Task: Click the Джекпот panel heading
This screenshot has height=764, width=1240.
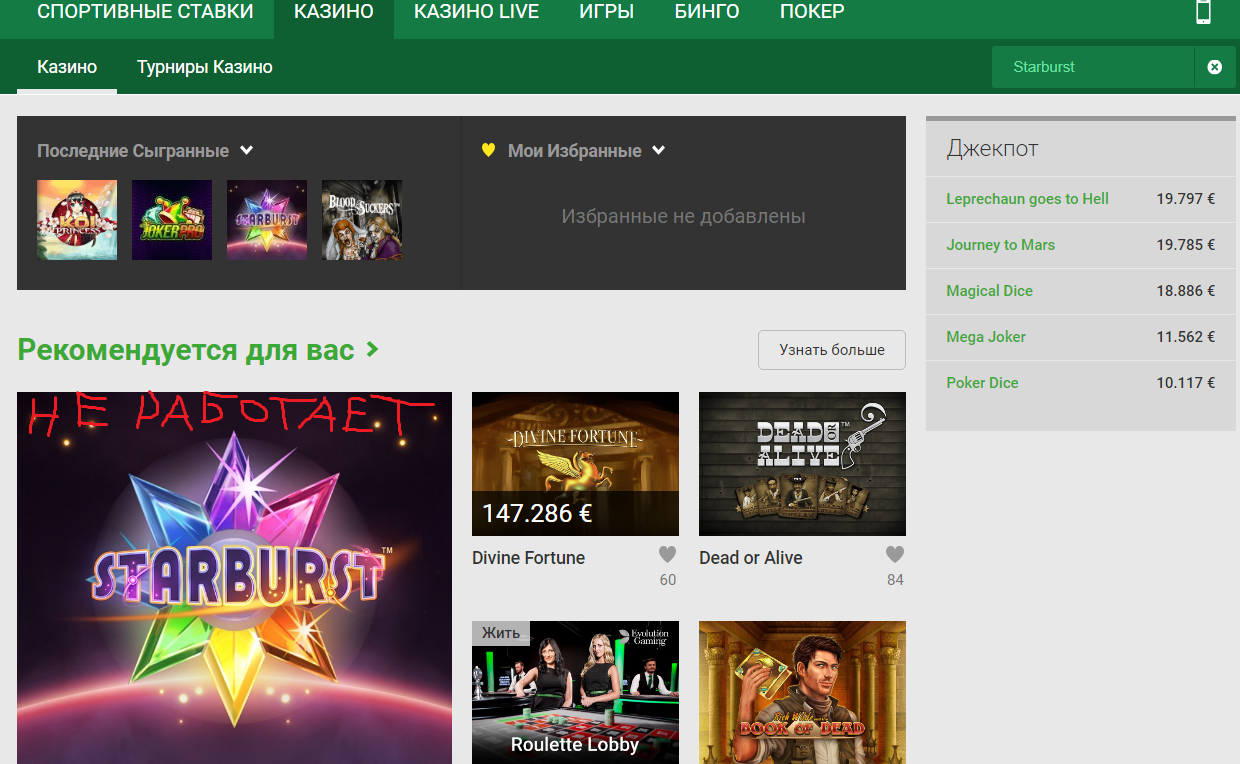Action: (992, 149)
